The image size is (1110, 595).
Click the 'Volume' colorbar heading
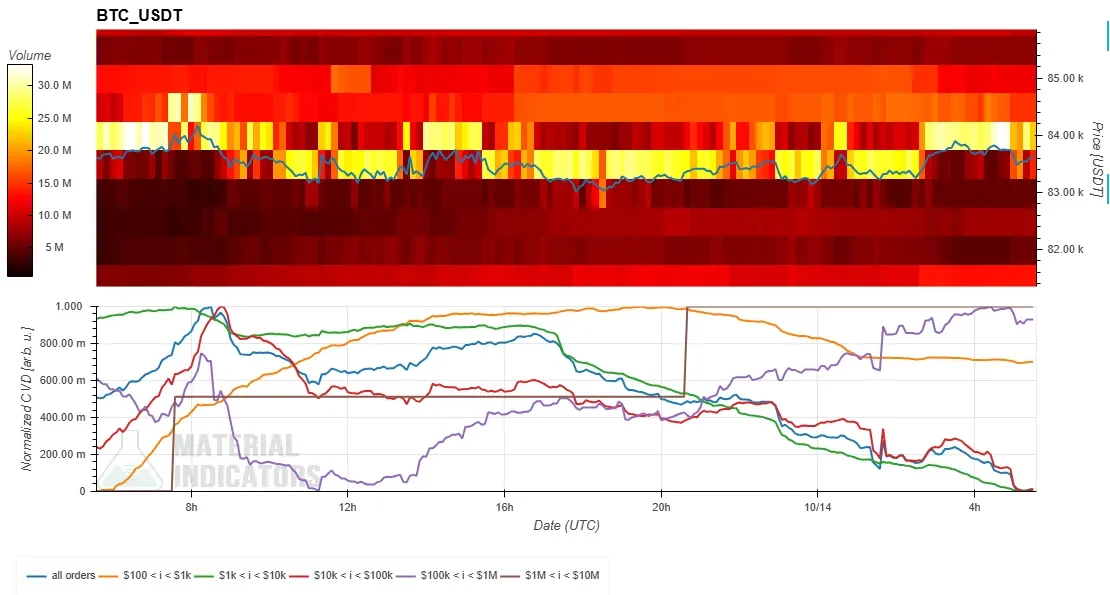(30, 55)
